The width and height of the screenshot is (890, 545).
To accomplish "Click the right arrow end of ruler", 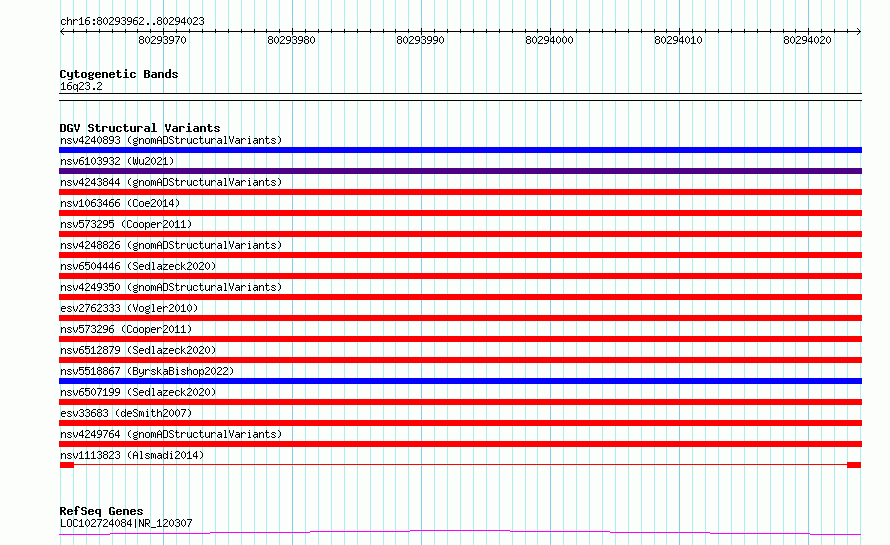I will (859, 32).
